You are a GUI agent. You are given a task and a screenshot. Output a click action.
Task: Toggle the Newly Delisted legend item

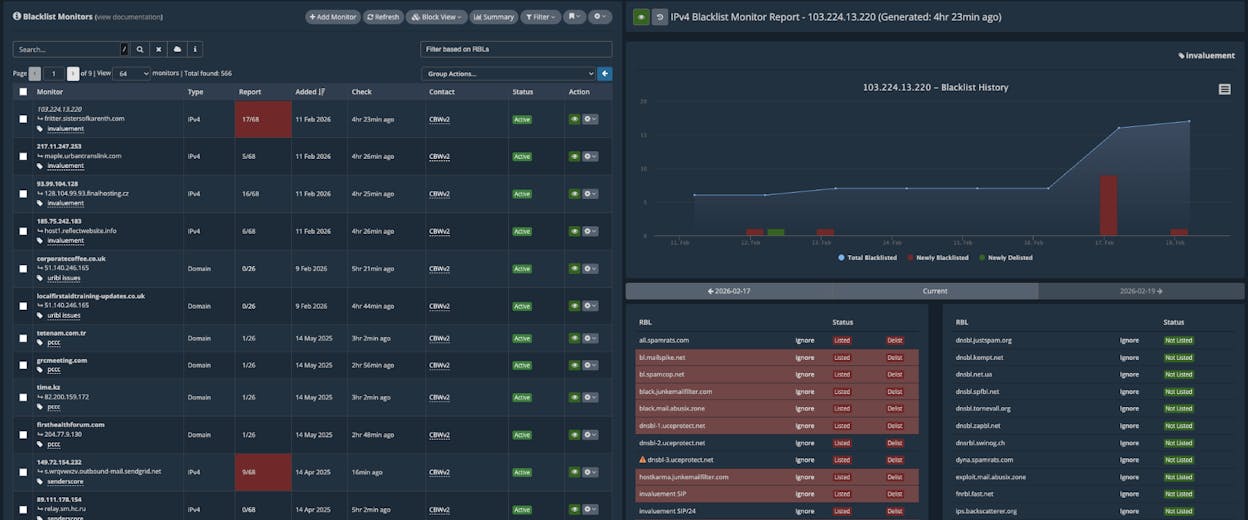pos(1005,258)
